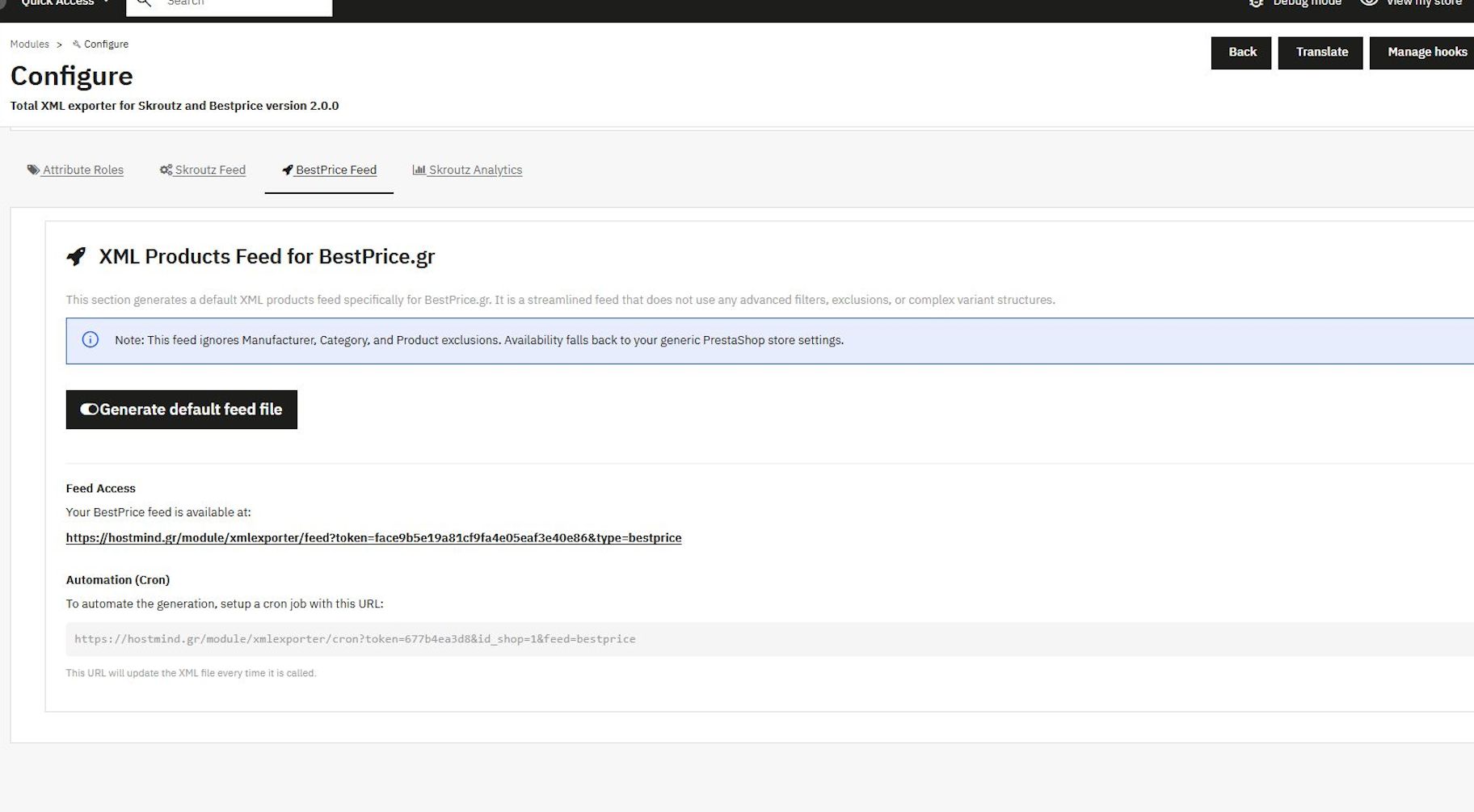This screenshot has height=812, width=1474.
Task: Click the rocket icon beside XML Products Feed heading
Action: 76,257
